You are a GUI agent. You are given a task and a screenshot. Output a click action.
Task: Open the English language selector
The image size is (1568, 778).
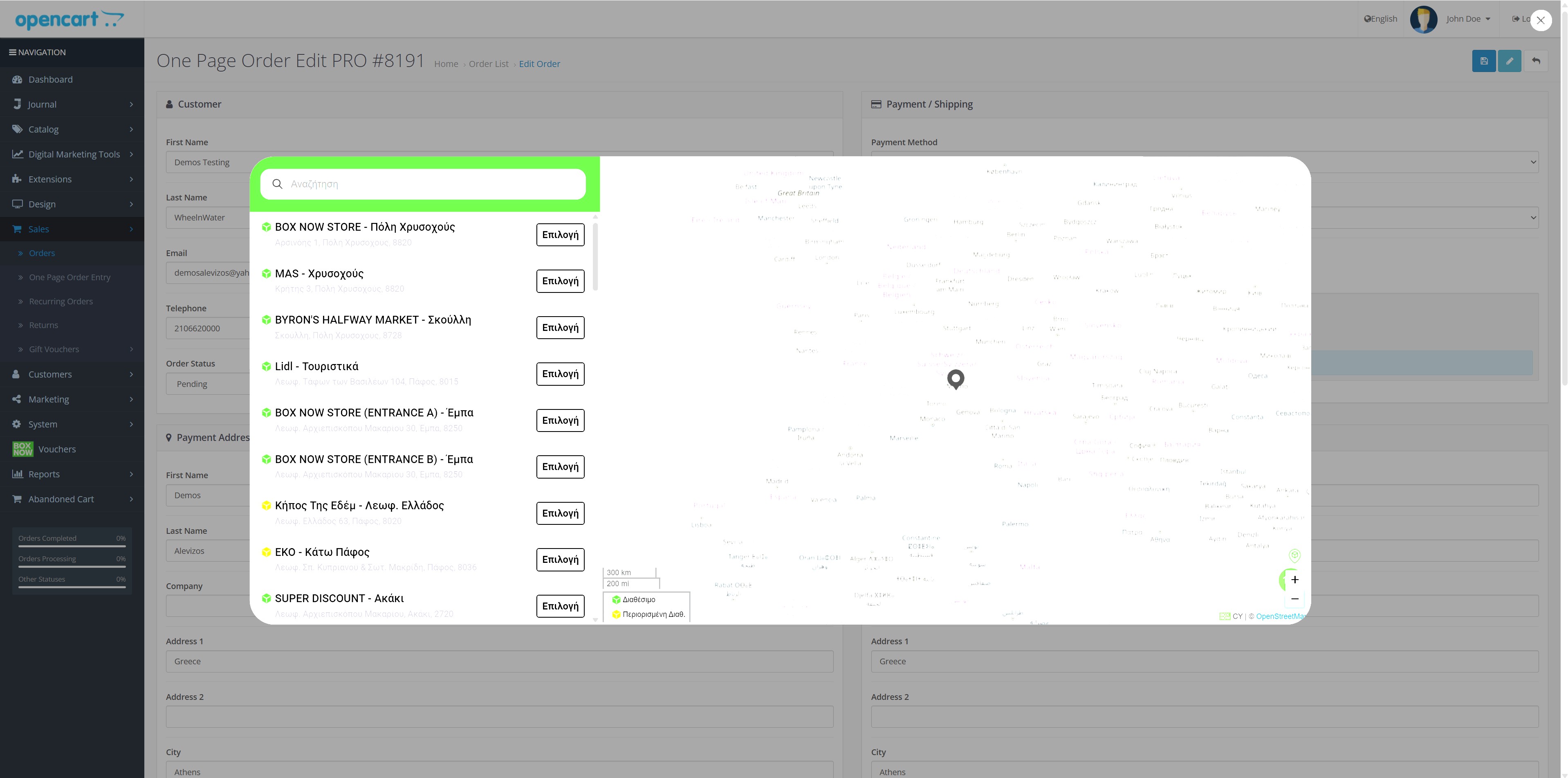(1380, 19)
